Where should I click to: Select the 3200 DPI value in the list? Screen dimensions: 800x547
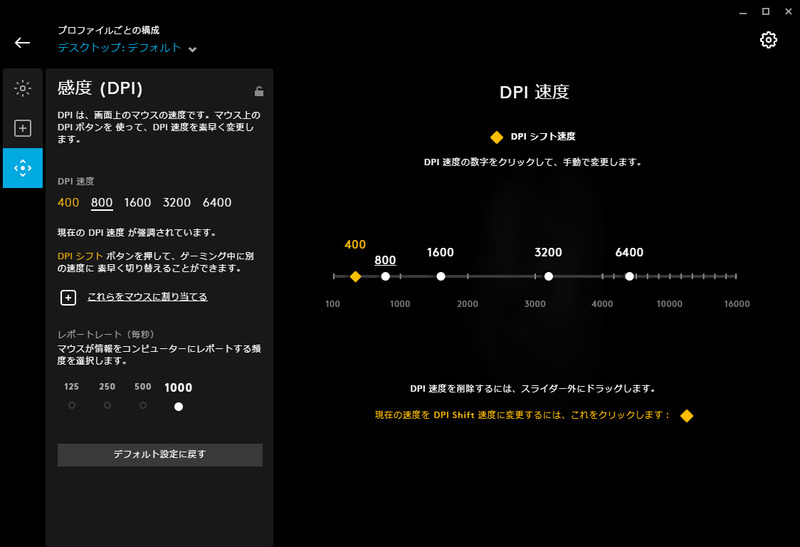[x=177, y=203]
